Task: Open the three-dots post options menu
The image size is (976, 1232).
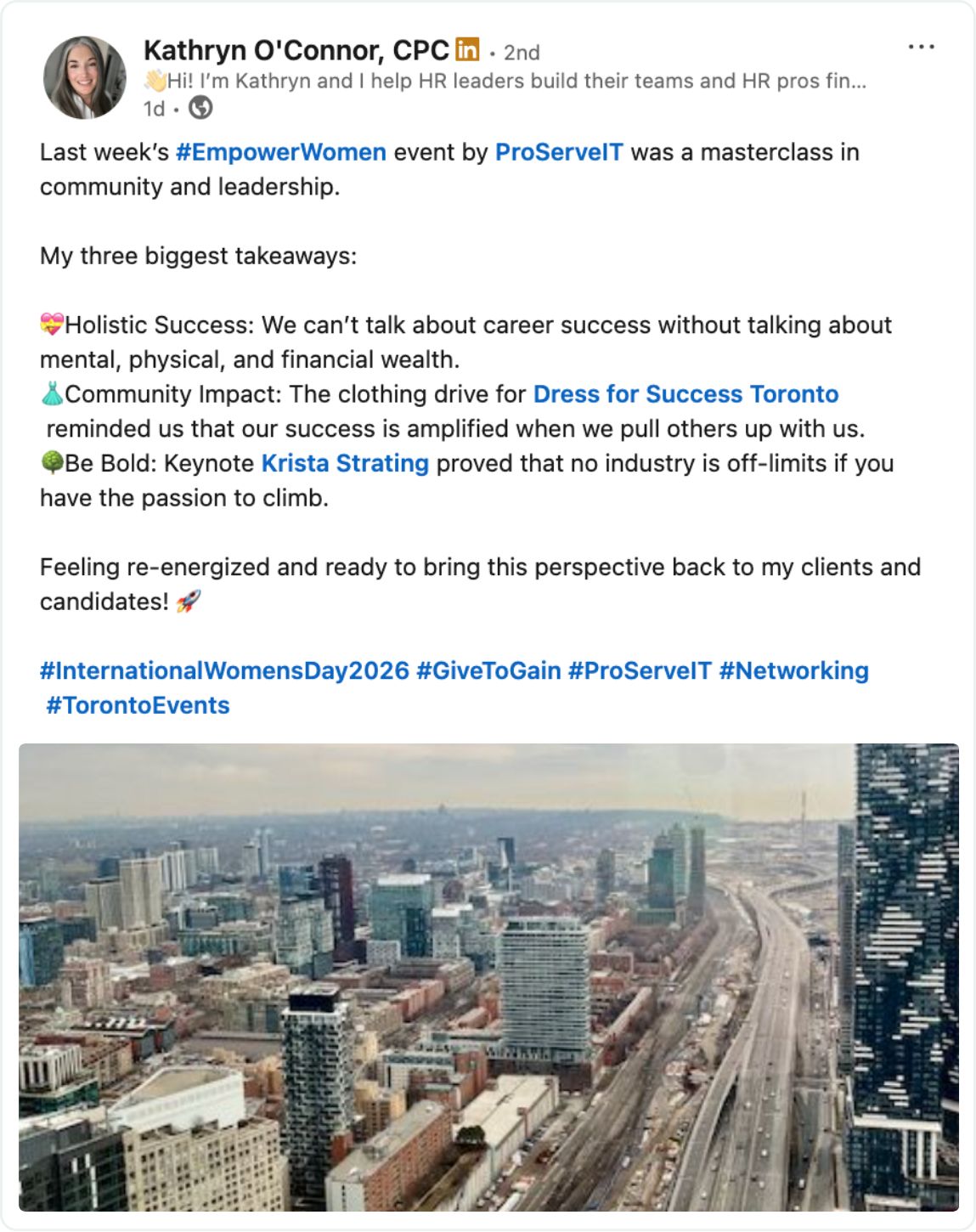Action: click(921, 48)
